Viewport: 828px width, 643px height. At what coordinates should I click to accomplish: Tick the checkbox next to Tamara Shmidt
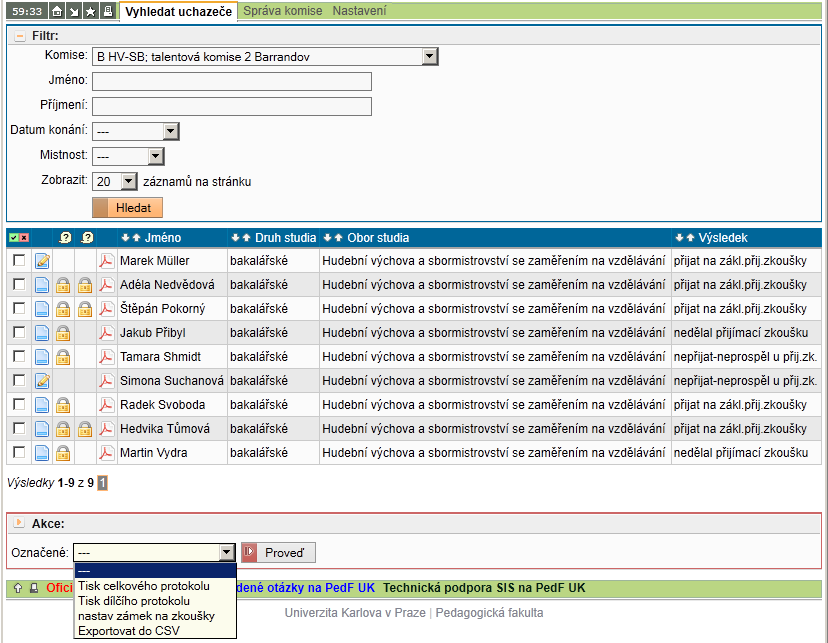pos(19,356)
